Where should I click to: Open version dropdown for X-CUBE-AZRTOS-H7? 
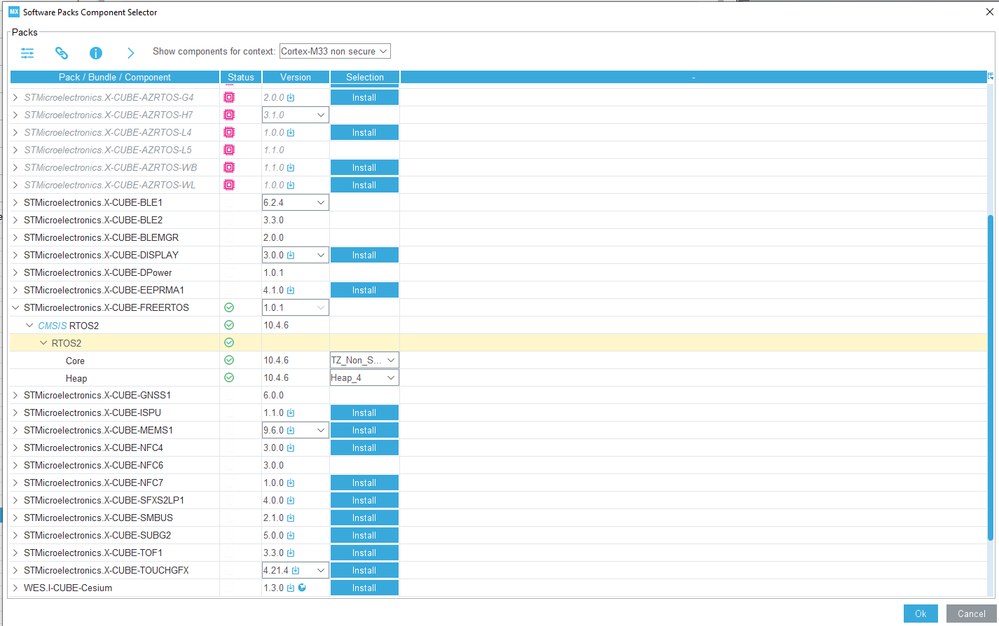click(296, 115)
